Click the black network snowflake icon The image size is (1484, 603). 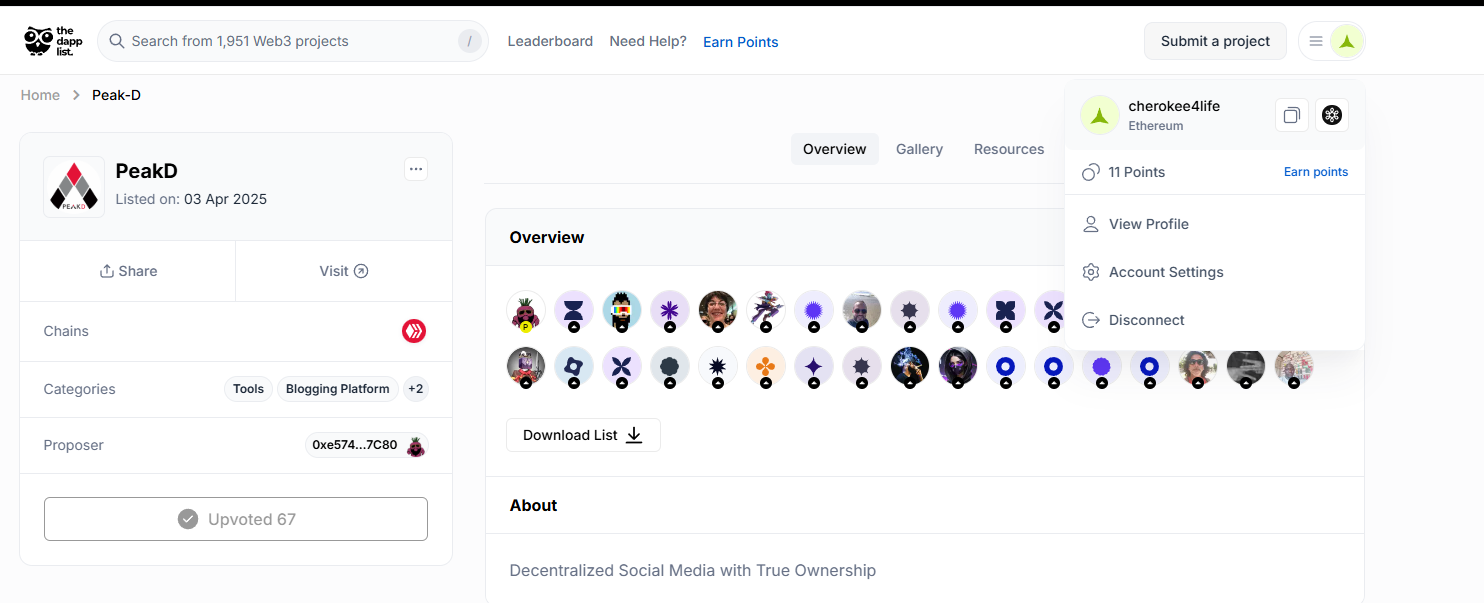1332,115
